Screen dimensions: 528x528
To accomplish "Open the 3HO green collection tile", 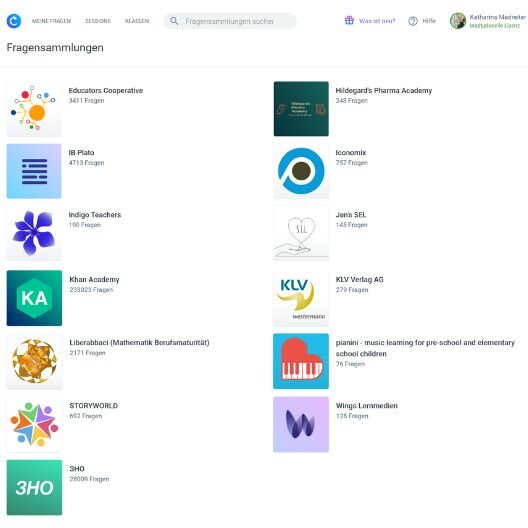I will pos(34,488).
